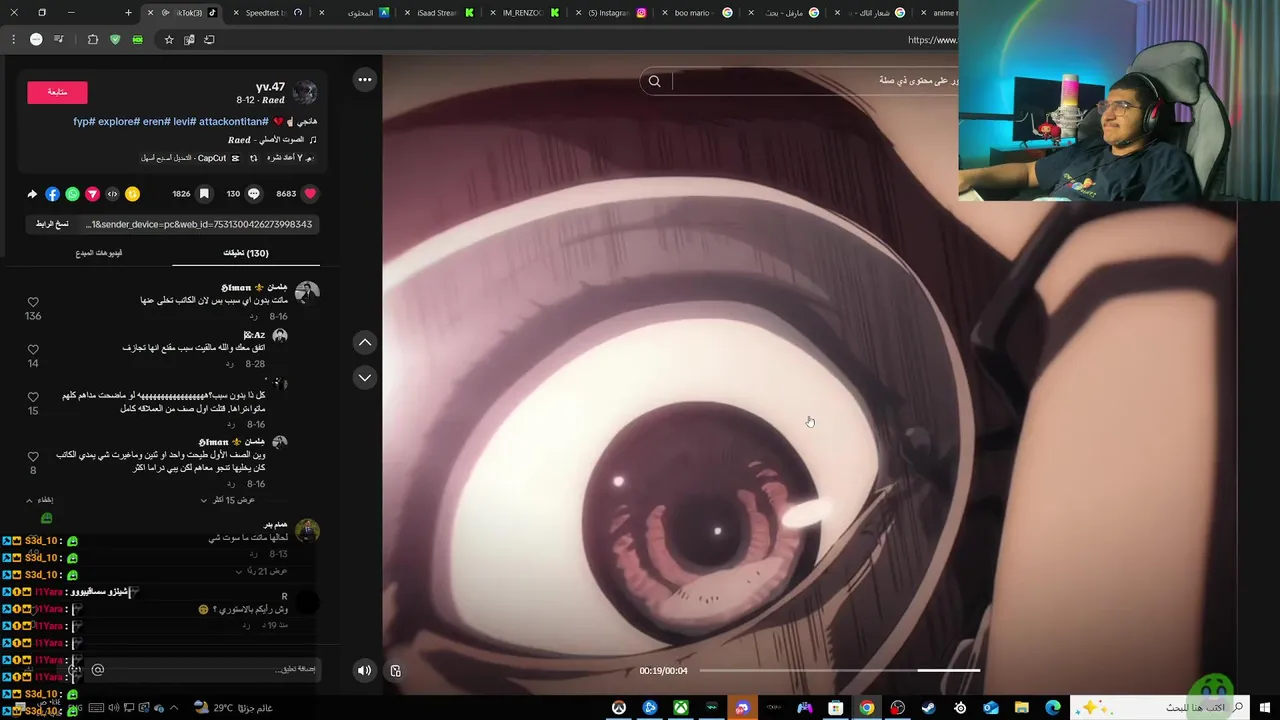Click the white share arrow icon
Image resolution: width=1280 pixels, height=720 pixels.
32,194
